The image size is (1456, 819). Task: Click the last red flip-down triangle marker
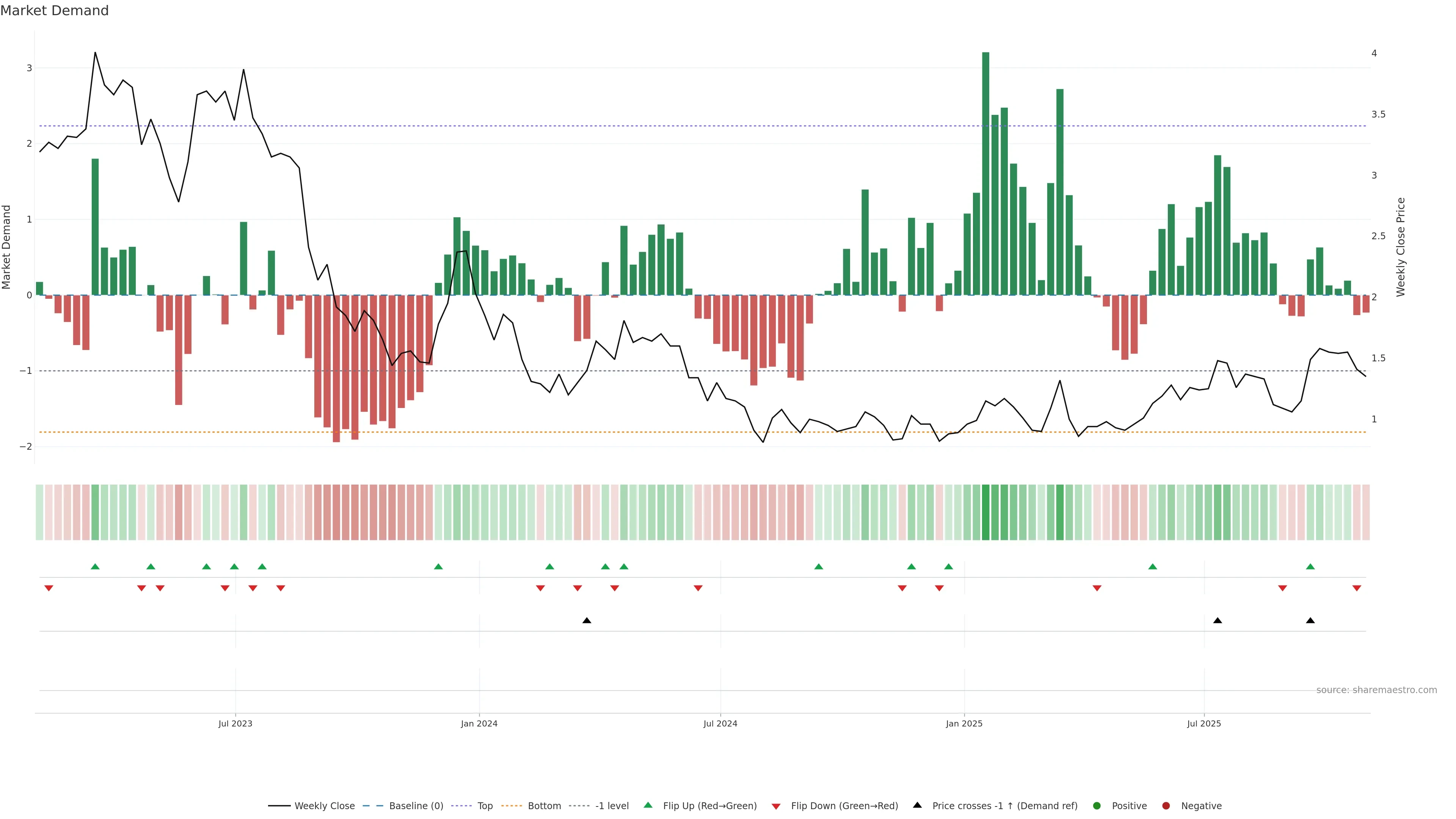[1357, 588]
